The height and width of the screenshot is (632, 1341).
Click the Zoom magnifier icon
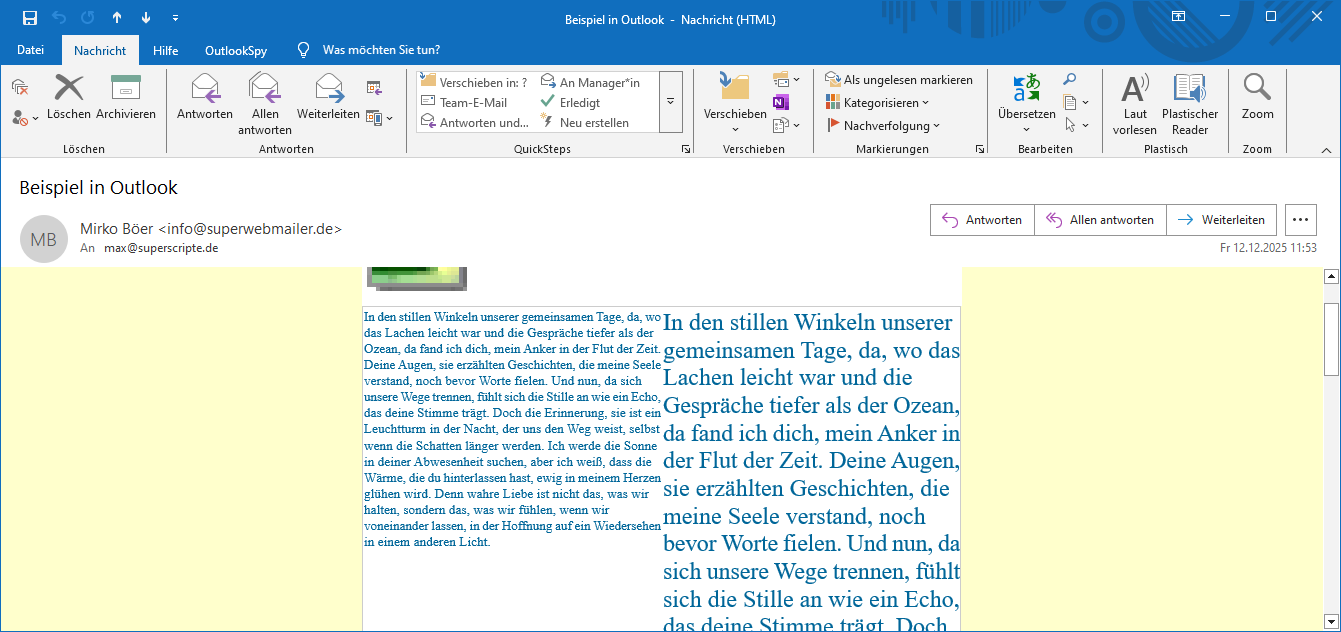(1257, 89)
